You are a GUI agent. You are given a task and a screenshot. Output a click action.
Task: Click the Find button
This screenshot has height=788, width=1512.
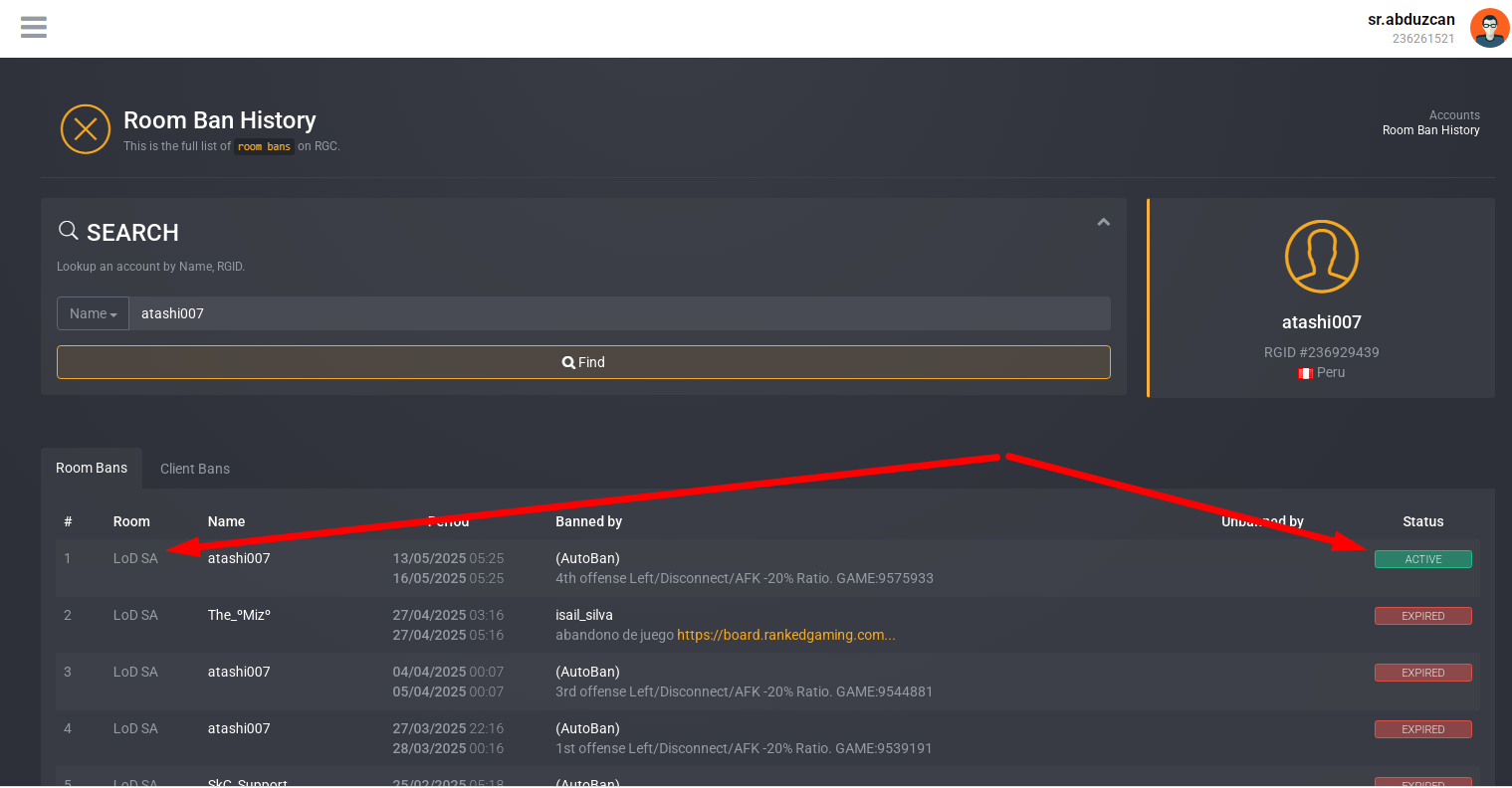coord(583,362)
